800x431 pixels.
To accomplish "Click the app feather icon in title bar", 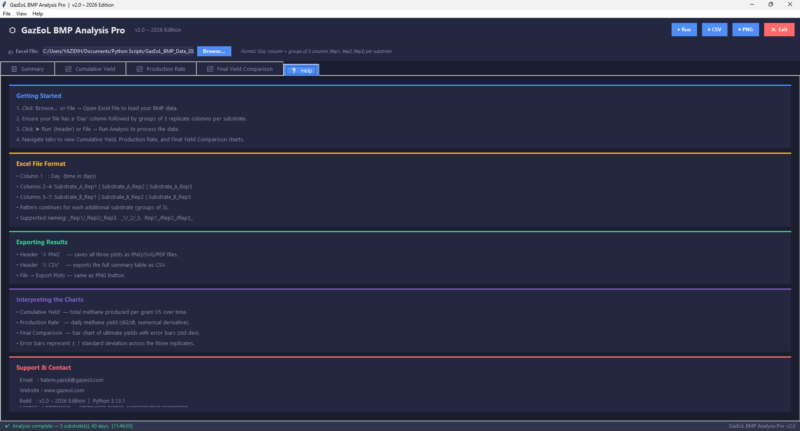I will click(5, 4).
